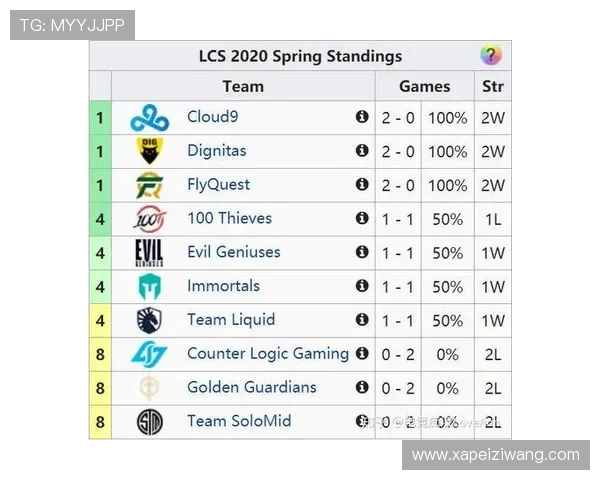This screenshot has width=600, height=480.
Task: Open the Team SoloMid link
Action: [x=239, y=421]
